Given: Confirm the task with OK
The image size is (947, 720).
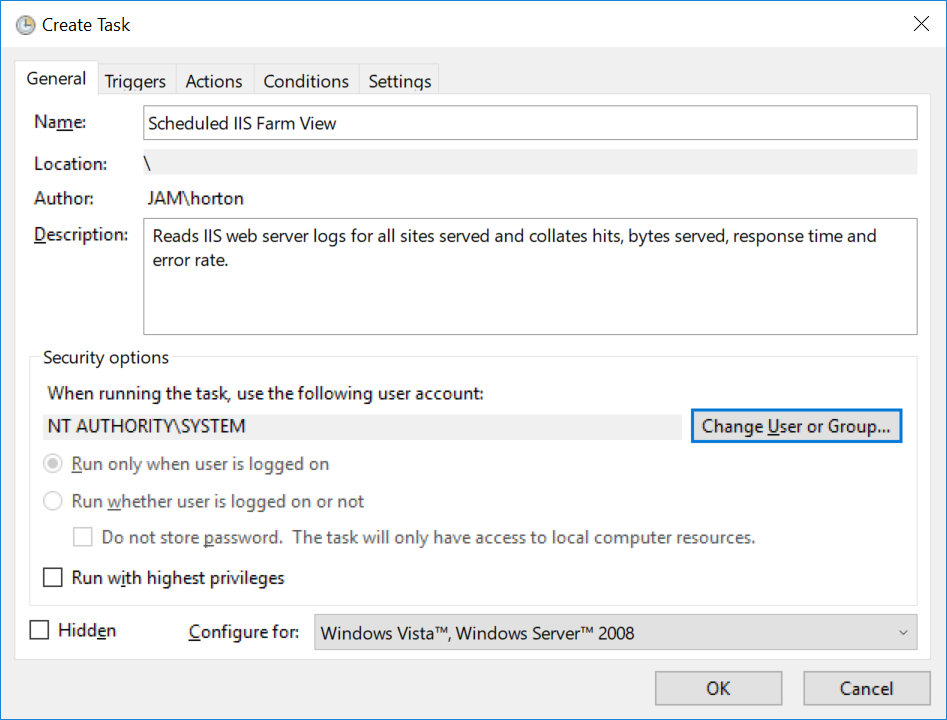Looking at the screenshot, I should tap(718, 688).
